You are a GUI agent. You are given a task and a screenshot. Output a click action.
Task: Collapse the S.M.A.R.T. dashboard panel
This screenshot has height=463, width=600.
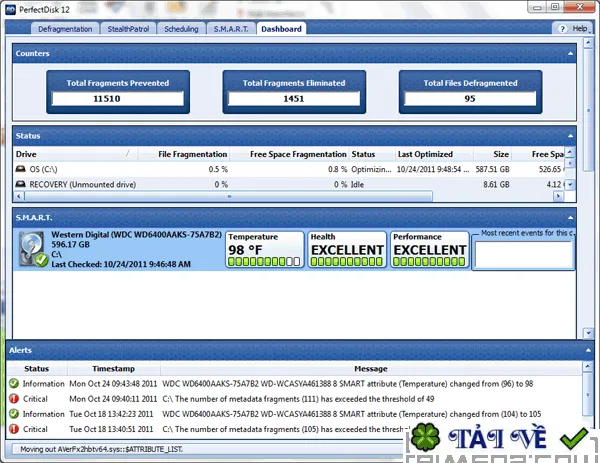coord(570,218)
